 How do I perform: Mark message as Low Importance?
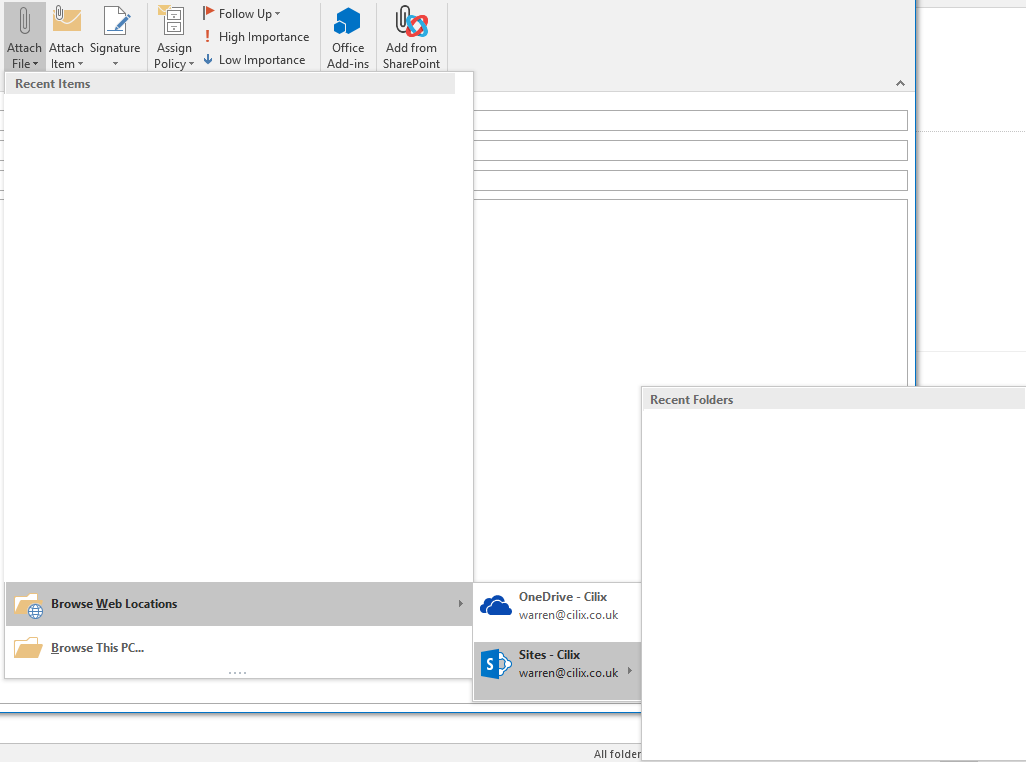[x=254, y=60]
